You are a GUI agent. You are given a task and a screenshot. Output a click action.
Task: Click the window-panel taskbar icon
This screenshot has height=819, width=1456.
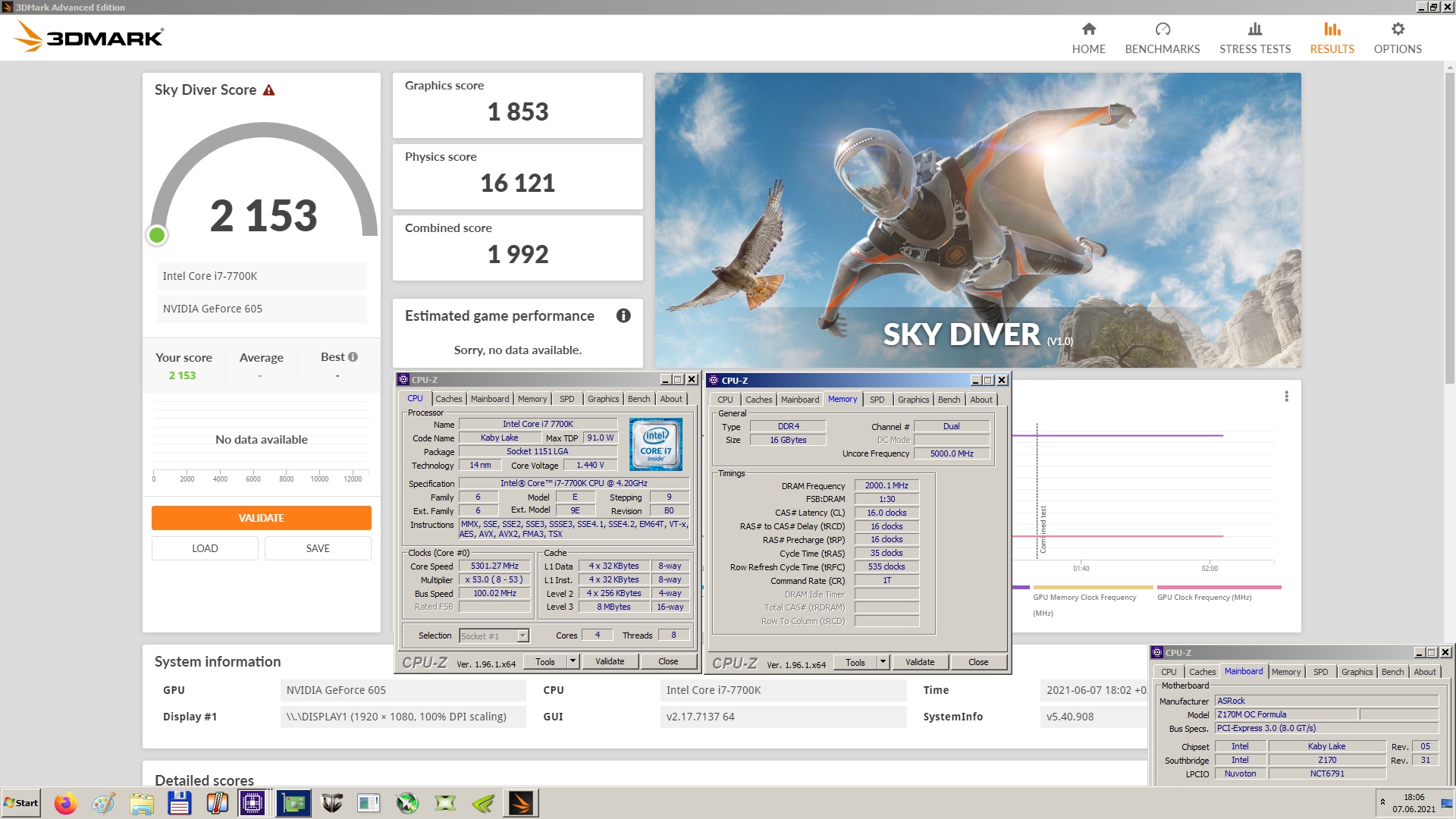369,803
